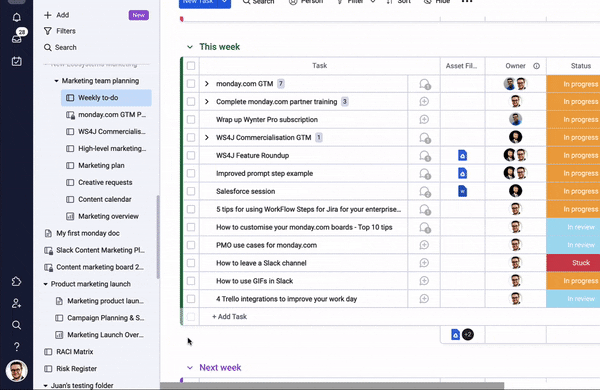The image size is (600, 390).
Task: Change Stuck status of Slack channel task
Action: click(x=573, y=263)
